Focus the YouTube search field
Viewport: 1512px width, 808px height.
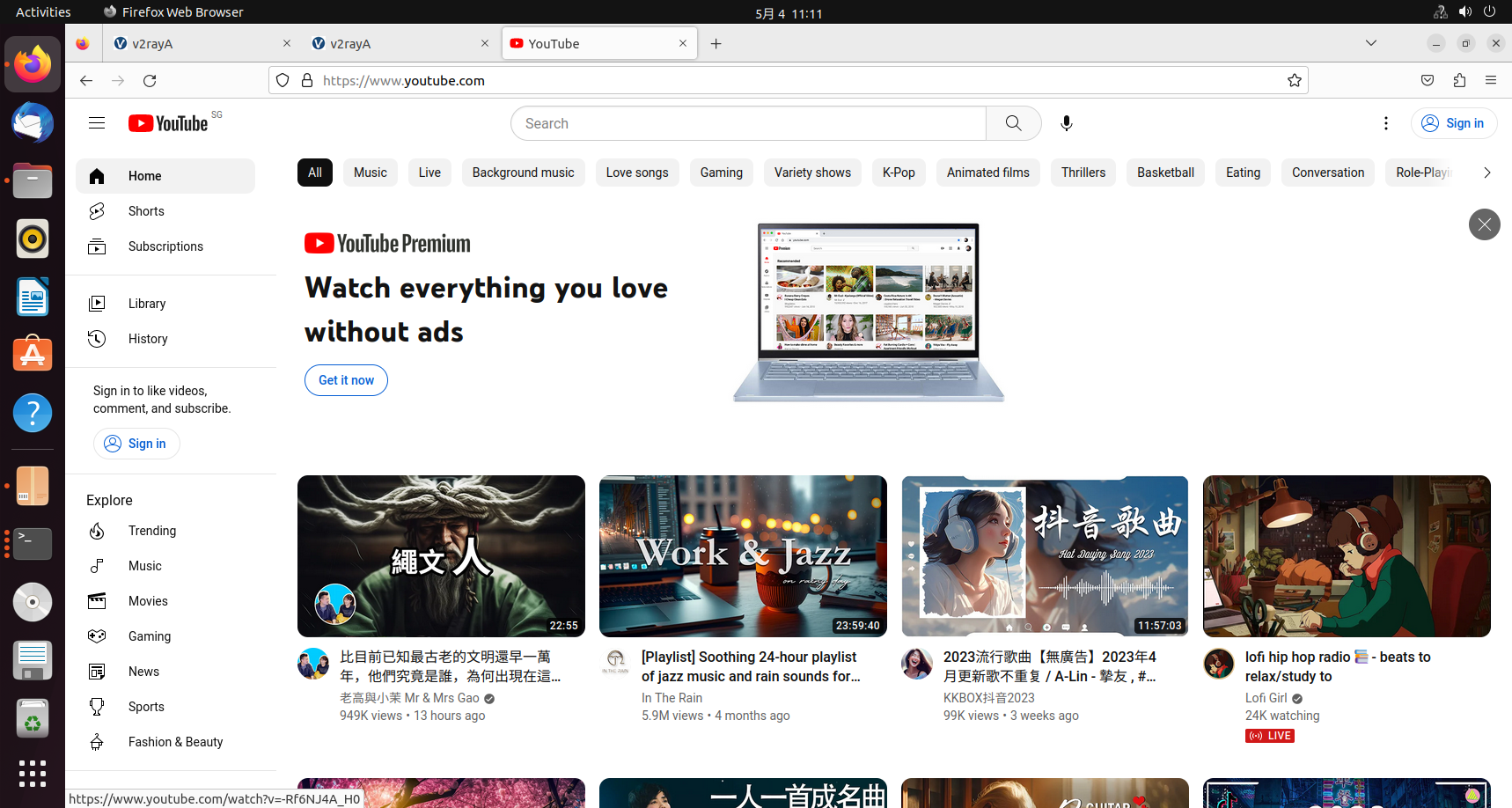pos(749,123)
